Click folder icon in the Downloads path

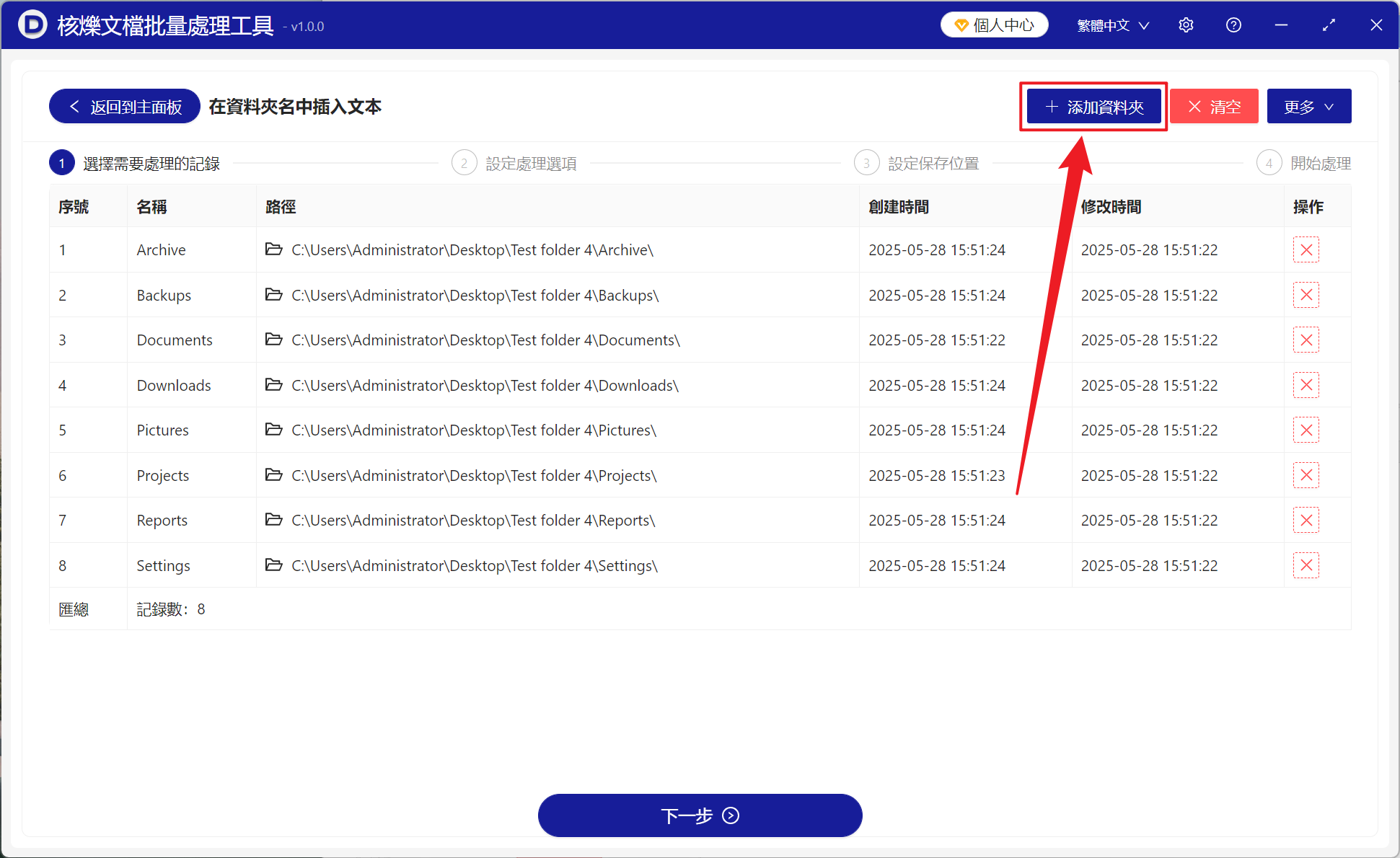pyautogui.click(x=273, y=384)
